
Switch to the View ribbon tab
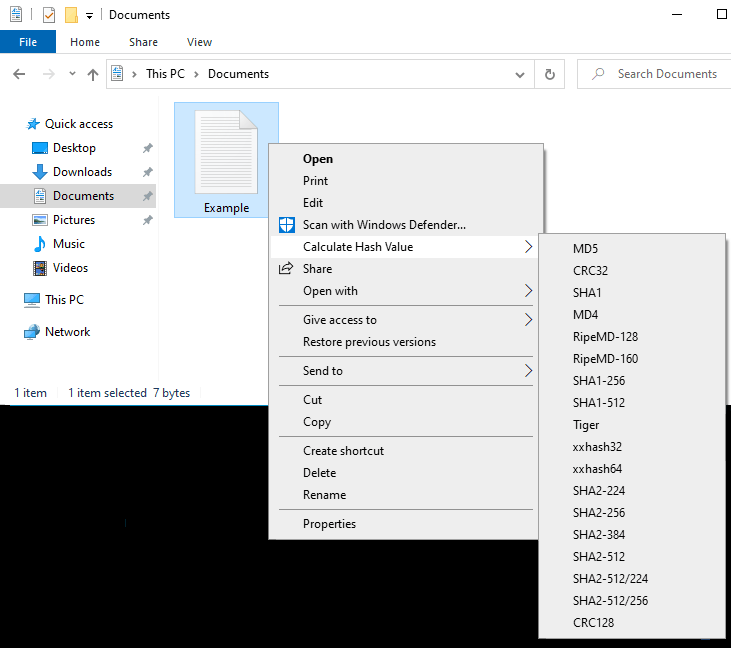coord(199,42)
